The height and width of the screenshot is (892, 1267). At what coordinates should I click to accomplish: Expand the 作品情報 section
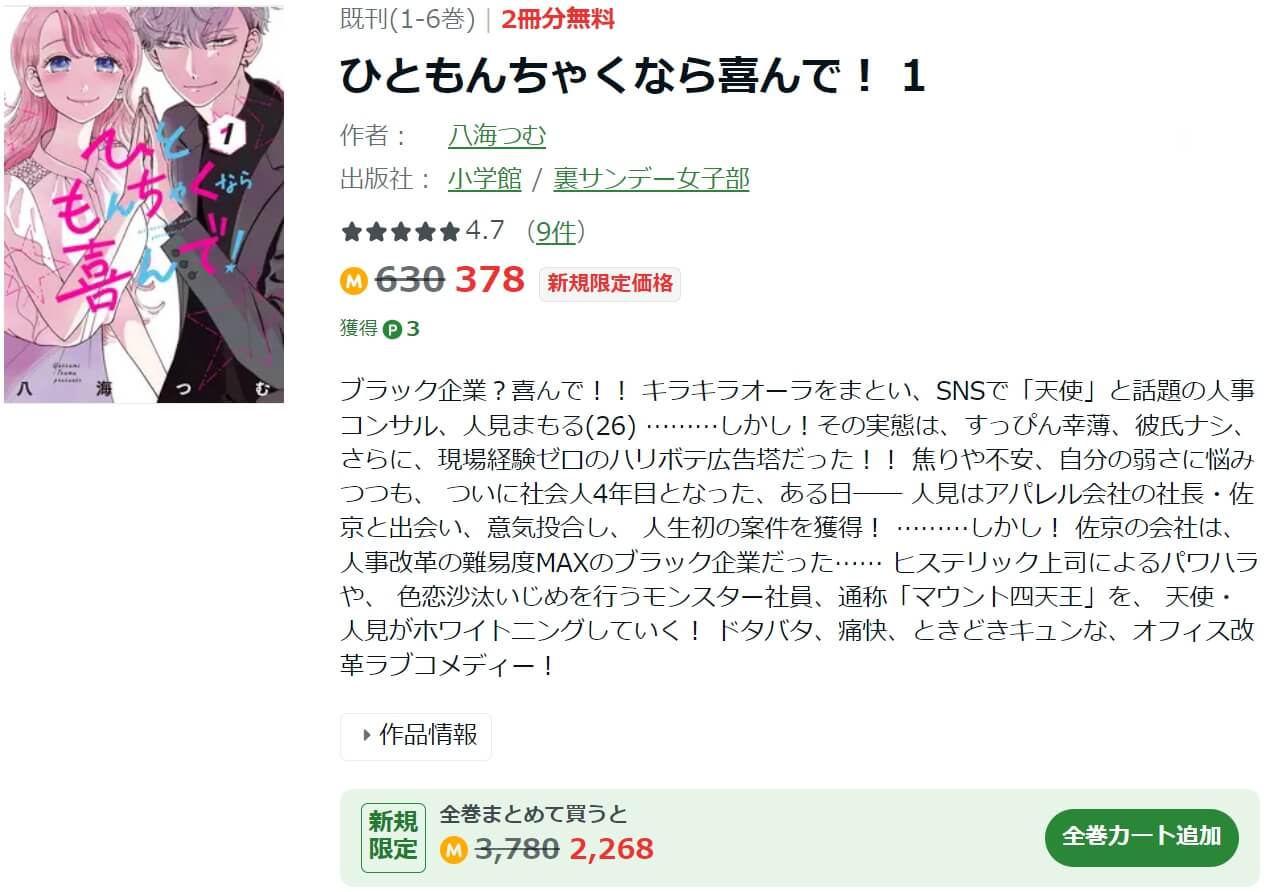tap(416, 736)
